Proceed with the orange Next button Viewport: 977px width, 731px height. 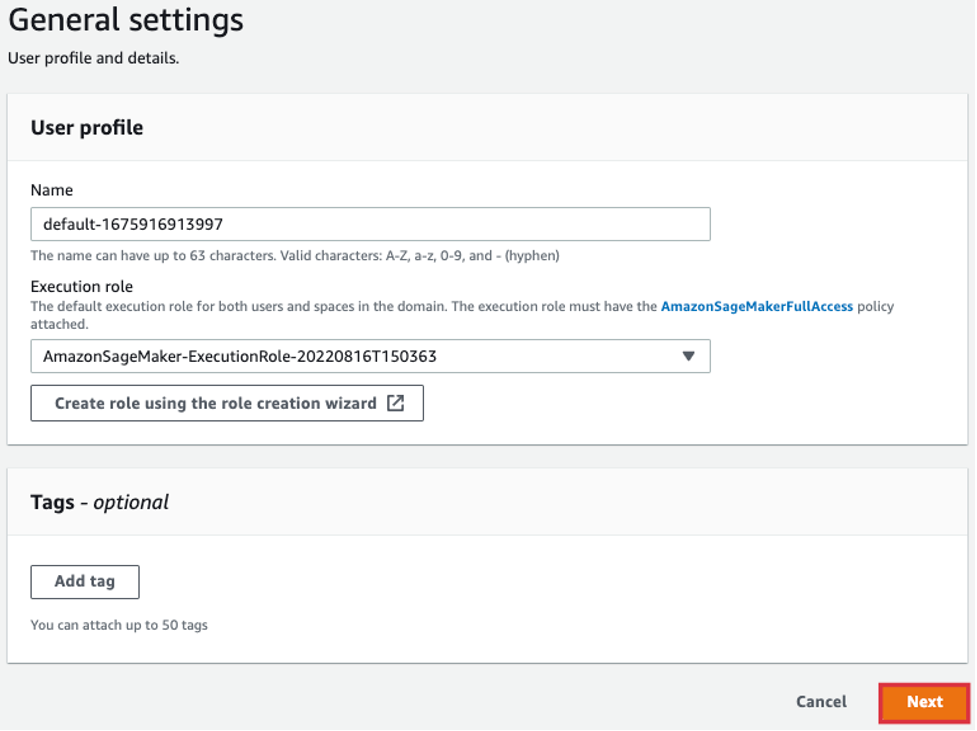pyautogui.click(x=924, y=702)
